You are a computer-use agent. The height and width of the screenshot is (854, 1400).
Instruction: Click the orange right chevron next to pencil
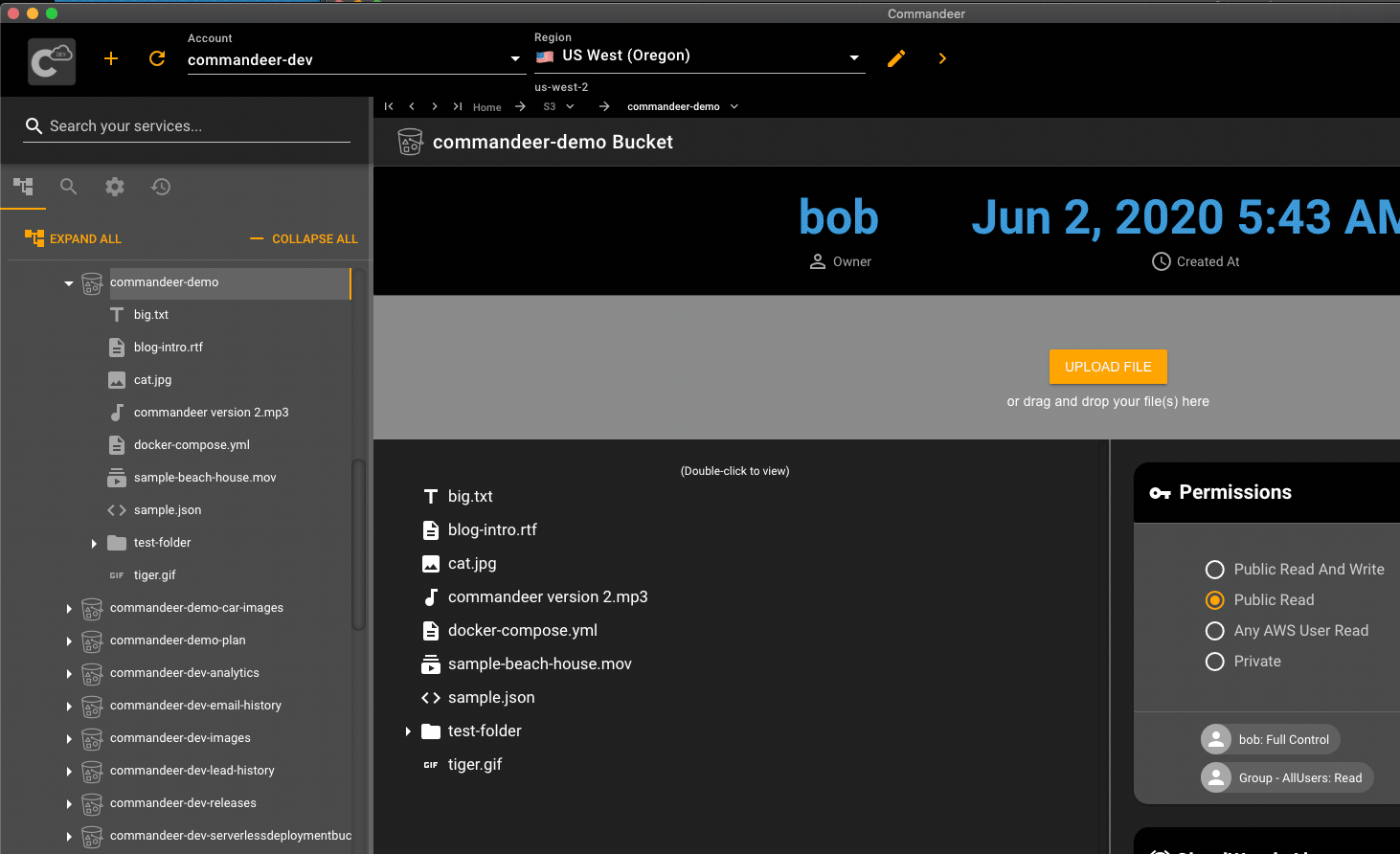(942, 58)
